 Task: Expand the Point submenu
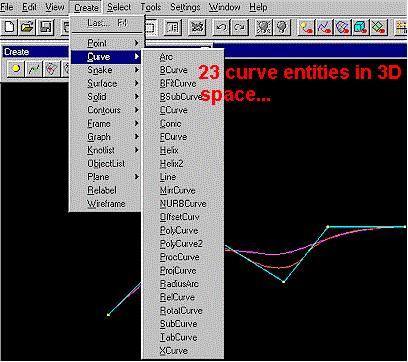click(106, 43)
